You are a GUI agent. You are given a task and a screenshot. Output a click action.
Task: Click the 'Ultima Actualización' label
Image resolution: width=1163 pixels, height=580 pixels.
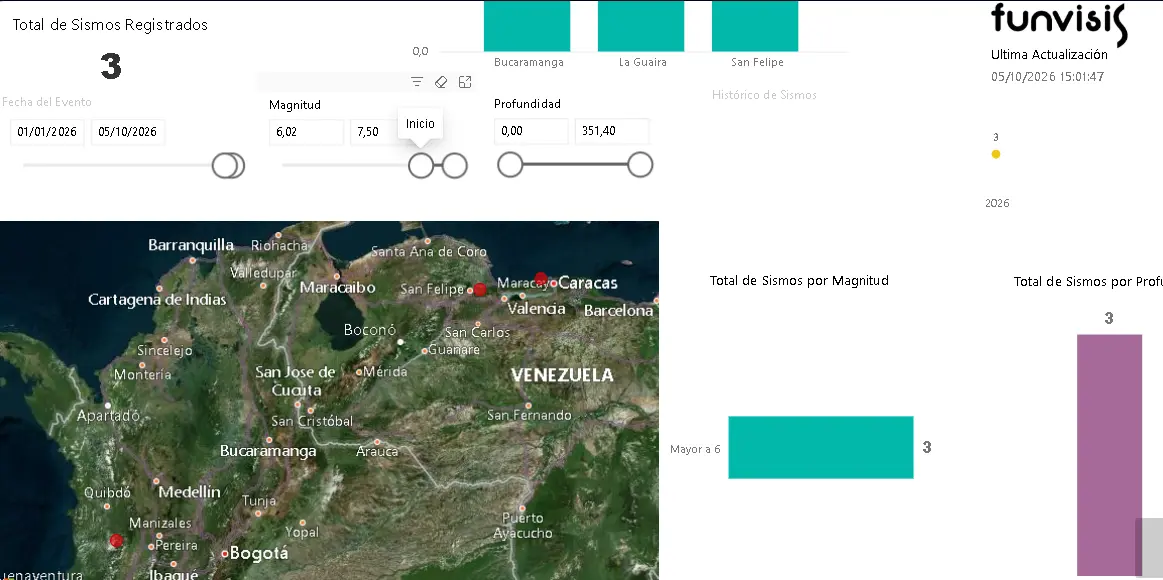point(1049,54)
